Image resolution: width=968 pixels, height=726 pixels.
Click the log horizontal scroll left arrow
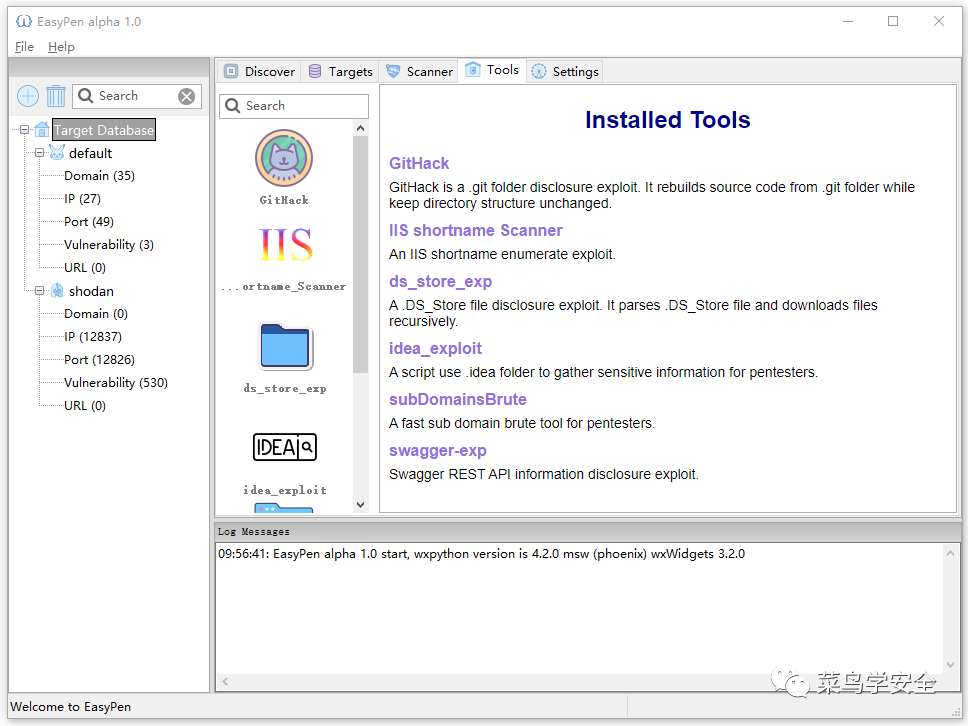225,682
